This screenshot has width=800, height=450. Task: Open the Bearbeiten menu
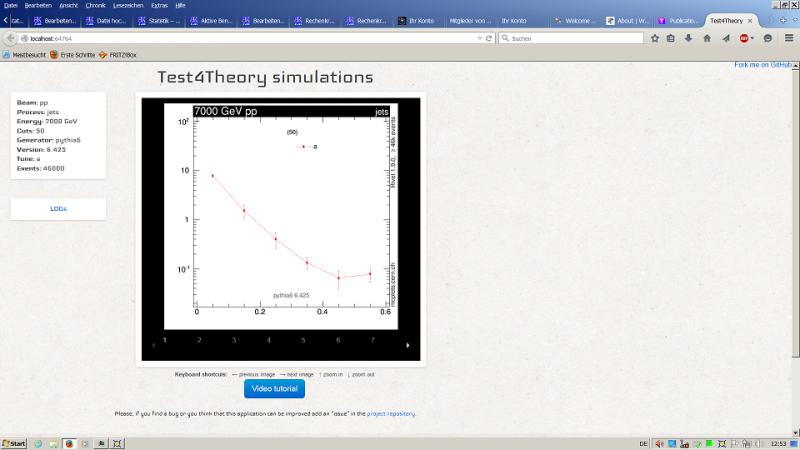coord(38,5)
